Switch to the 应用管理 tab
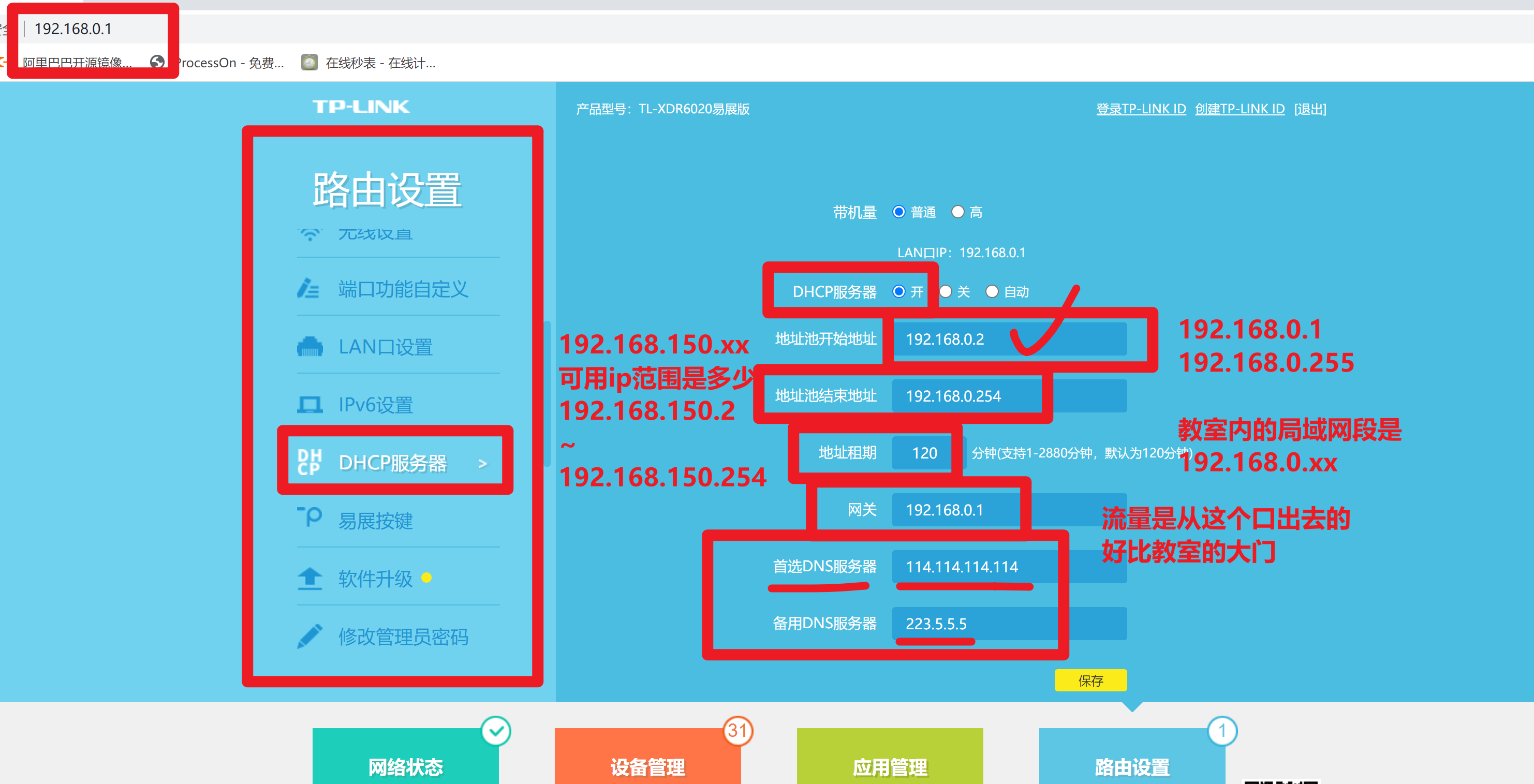Viewport: 1534px width, 784px height. pos(890,756)
